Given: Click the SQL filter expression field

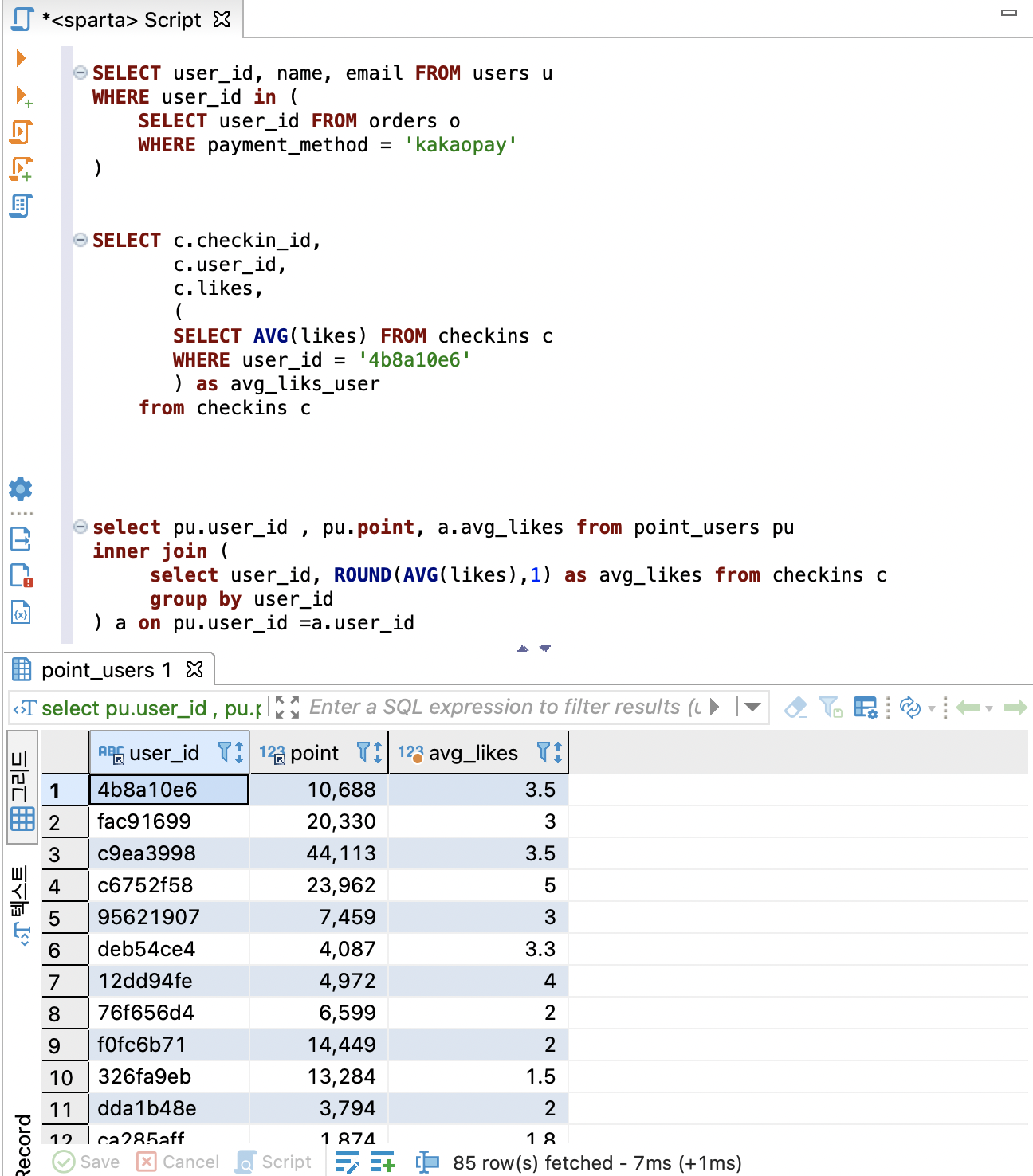Looking at the screenshot, I should click(x=505, y=707).
